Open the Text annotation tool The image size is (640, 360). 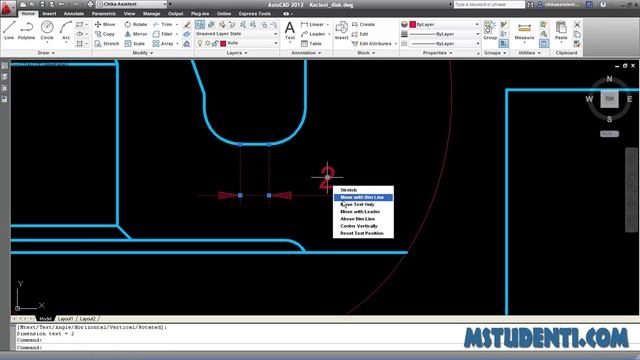pyautogui.click(x=290, y=31)
